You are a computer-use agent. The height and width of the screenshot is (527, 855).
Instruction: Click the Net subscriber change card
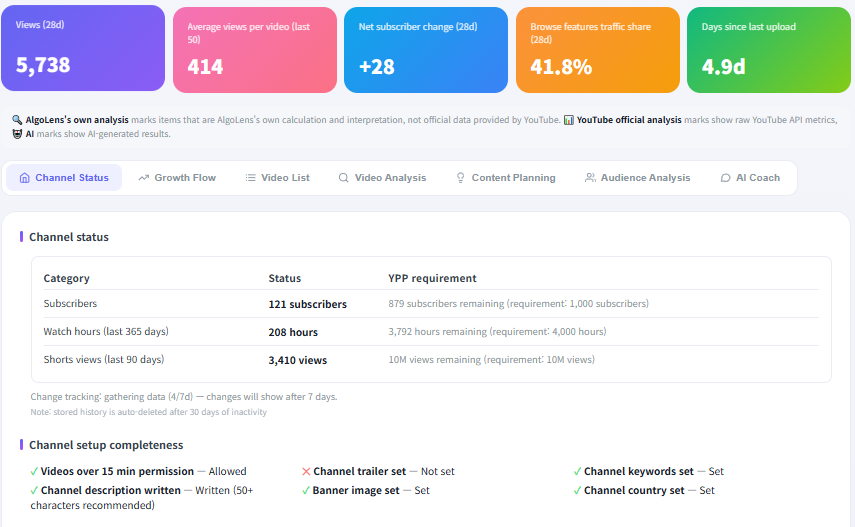tap(426, 50)
